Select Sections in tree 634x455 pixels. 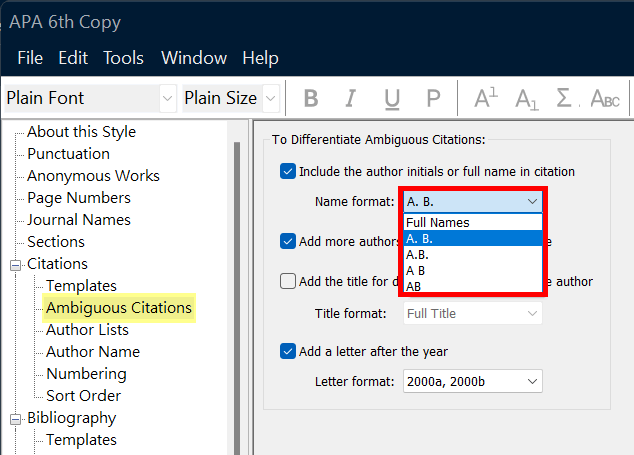coord(56,242)
